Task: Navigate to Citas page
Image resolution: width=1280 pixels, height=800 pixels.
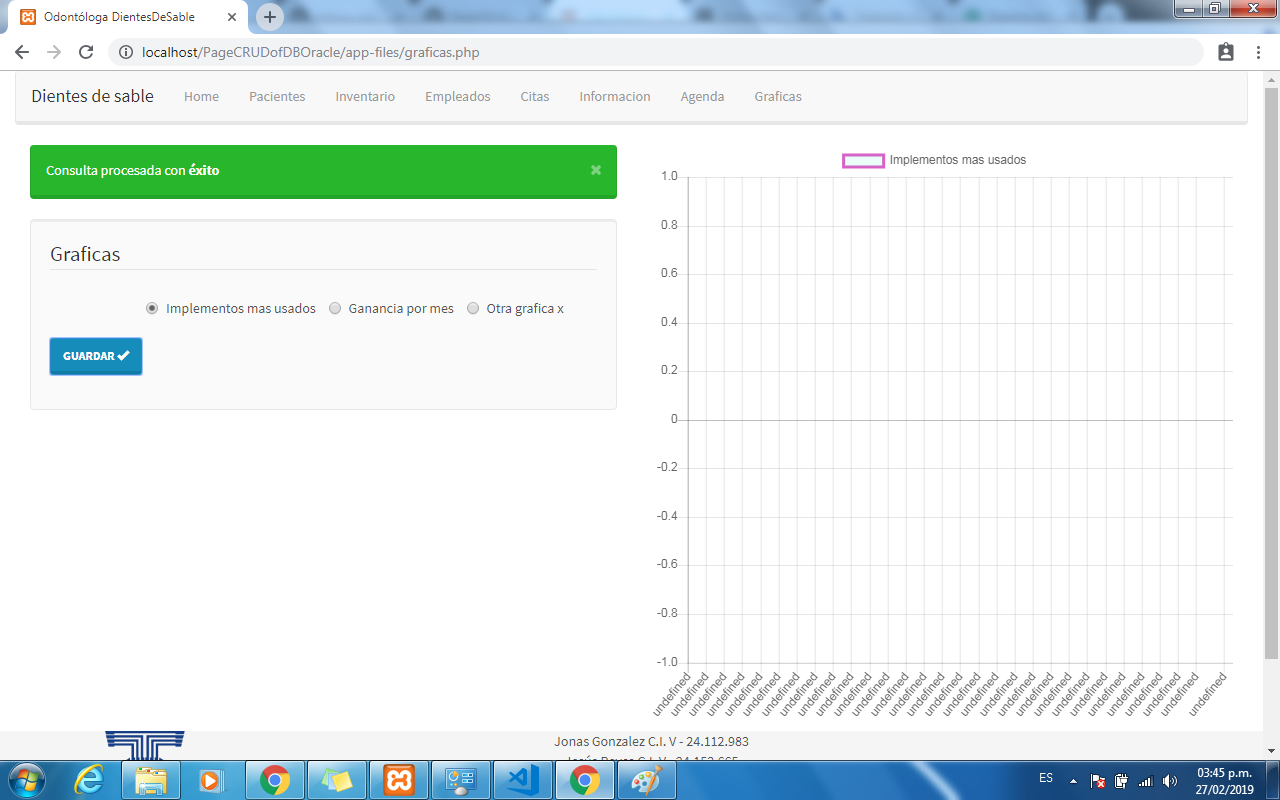Action: pyautogui.click(x=535, y=97)
